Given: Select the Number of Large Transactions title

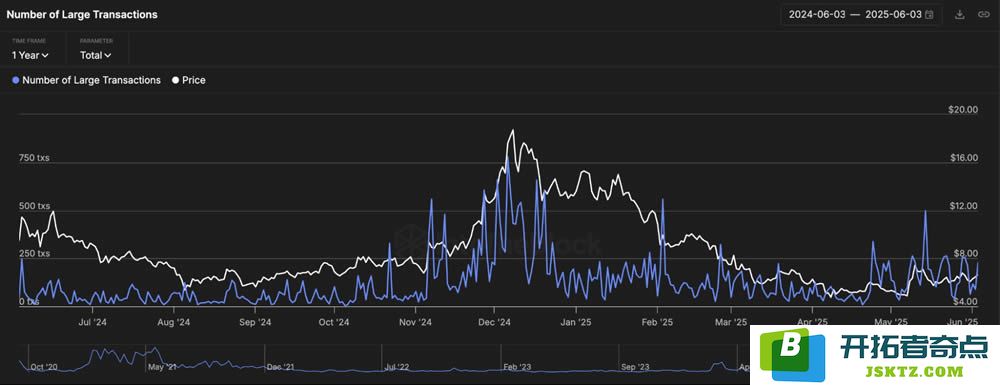Looking at the screenshot, I should [x=82, y=14].
